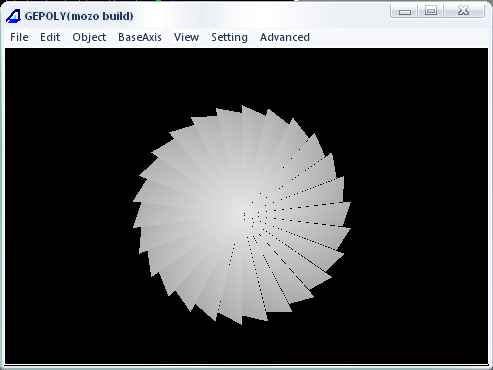Click the GEPOLY(mozo build) title text

pyautogui.click(x=79, y=16)
